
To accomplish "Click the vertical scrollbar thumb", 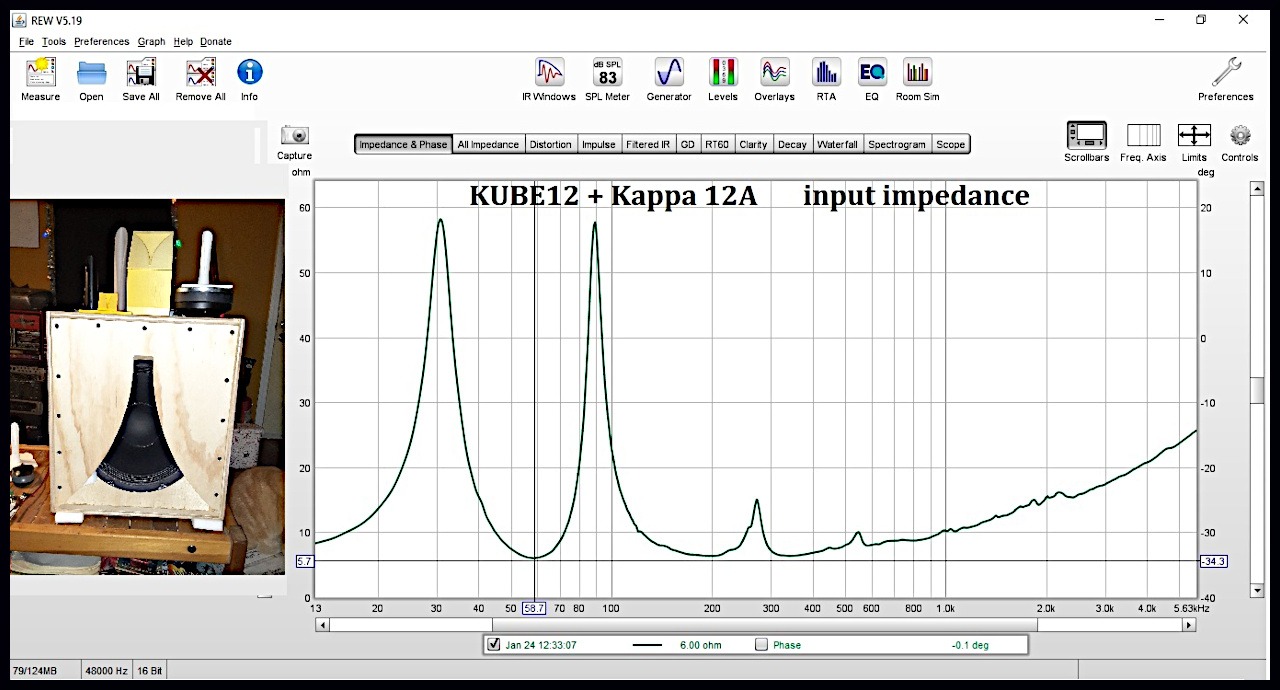I will pos(1257,391).
